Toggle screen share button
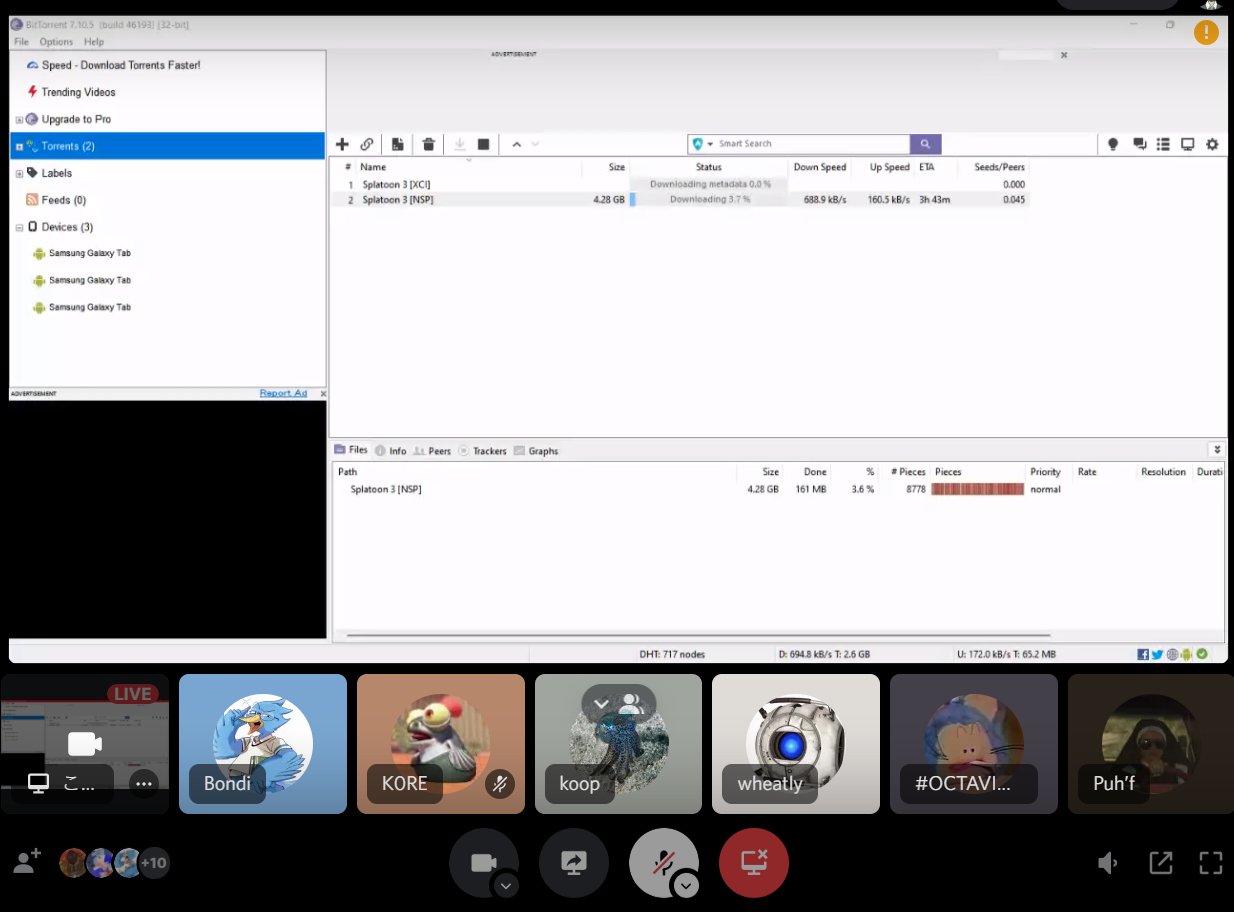This screenshot has height=912, width=1234. pyautogui.click(x=574, y=863)
